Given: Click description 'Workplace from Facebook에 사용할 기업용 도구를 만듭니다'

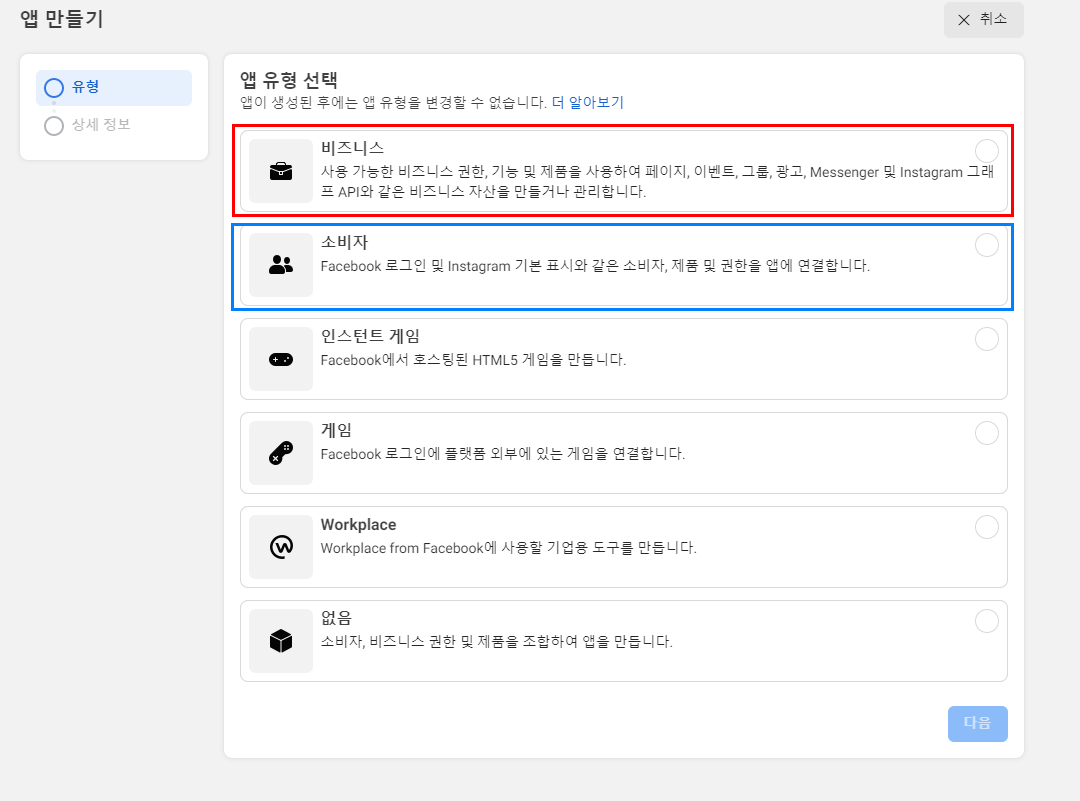Looking at the screenshot, I should (509, 548).
